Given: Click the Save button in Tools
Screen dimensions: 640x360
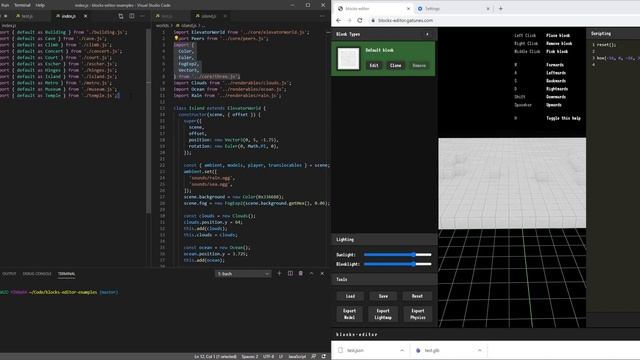Looking at the screenshot, I should [x=383, y=296].
